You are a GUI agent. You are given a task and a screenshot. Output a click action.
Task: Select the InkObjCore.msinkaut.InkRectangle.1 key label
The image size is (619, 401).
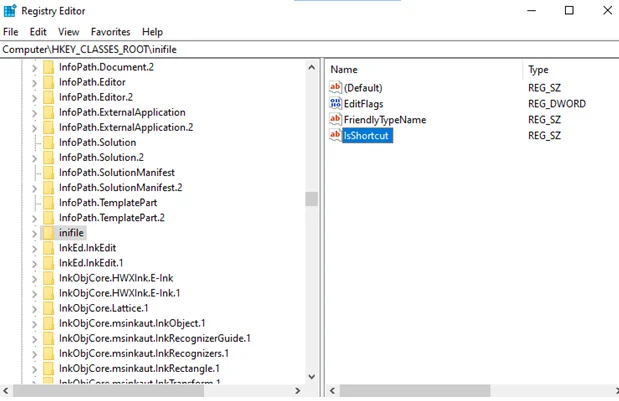[139, 369]
